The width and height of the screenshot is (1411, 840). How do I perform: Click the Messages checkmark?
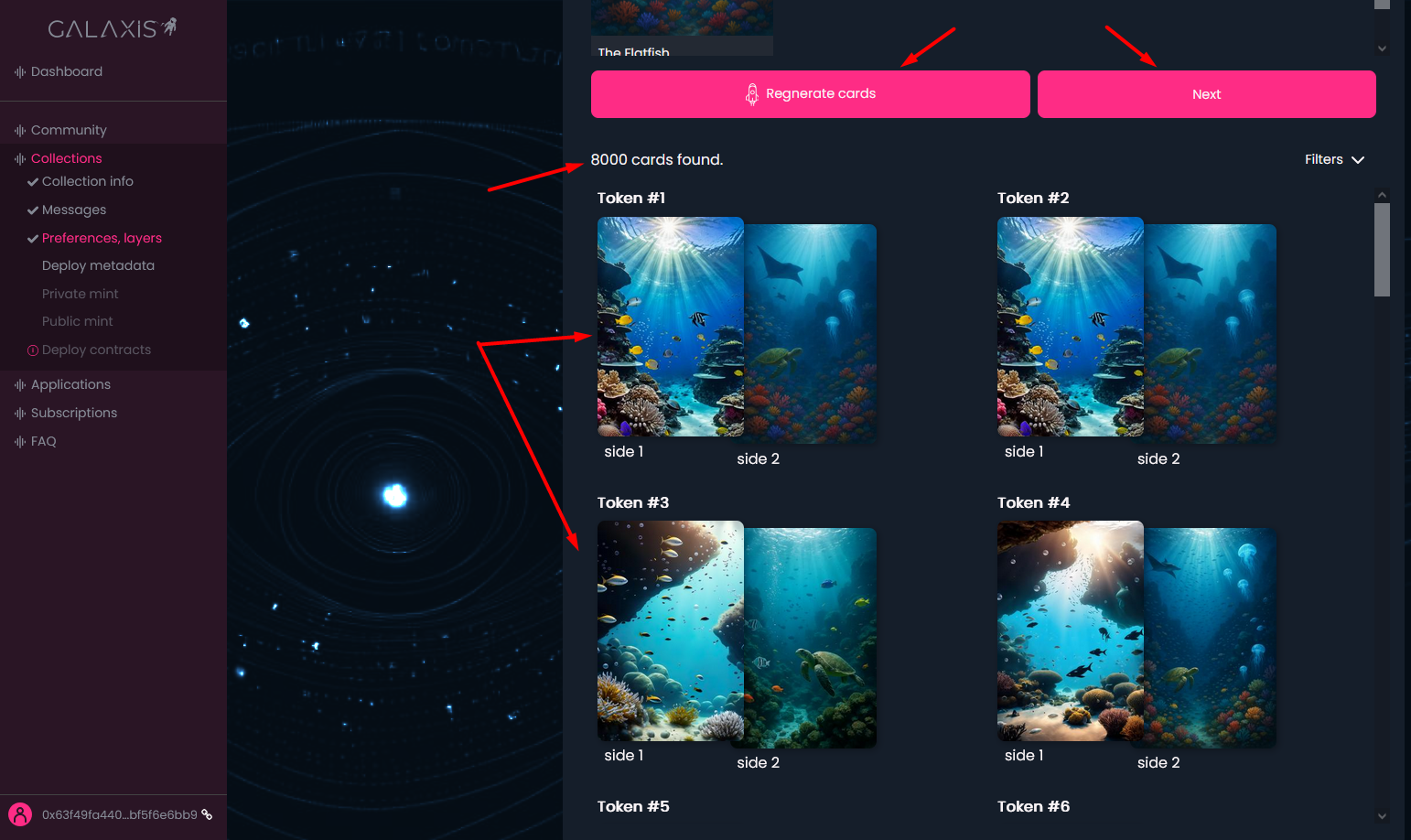click(x=33, y=210)
